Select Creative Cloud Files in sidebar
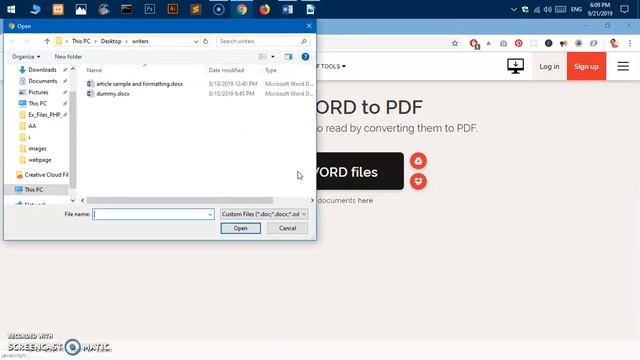Viewport: 640px width, 360px height. point(42,175)
